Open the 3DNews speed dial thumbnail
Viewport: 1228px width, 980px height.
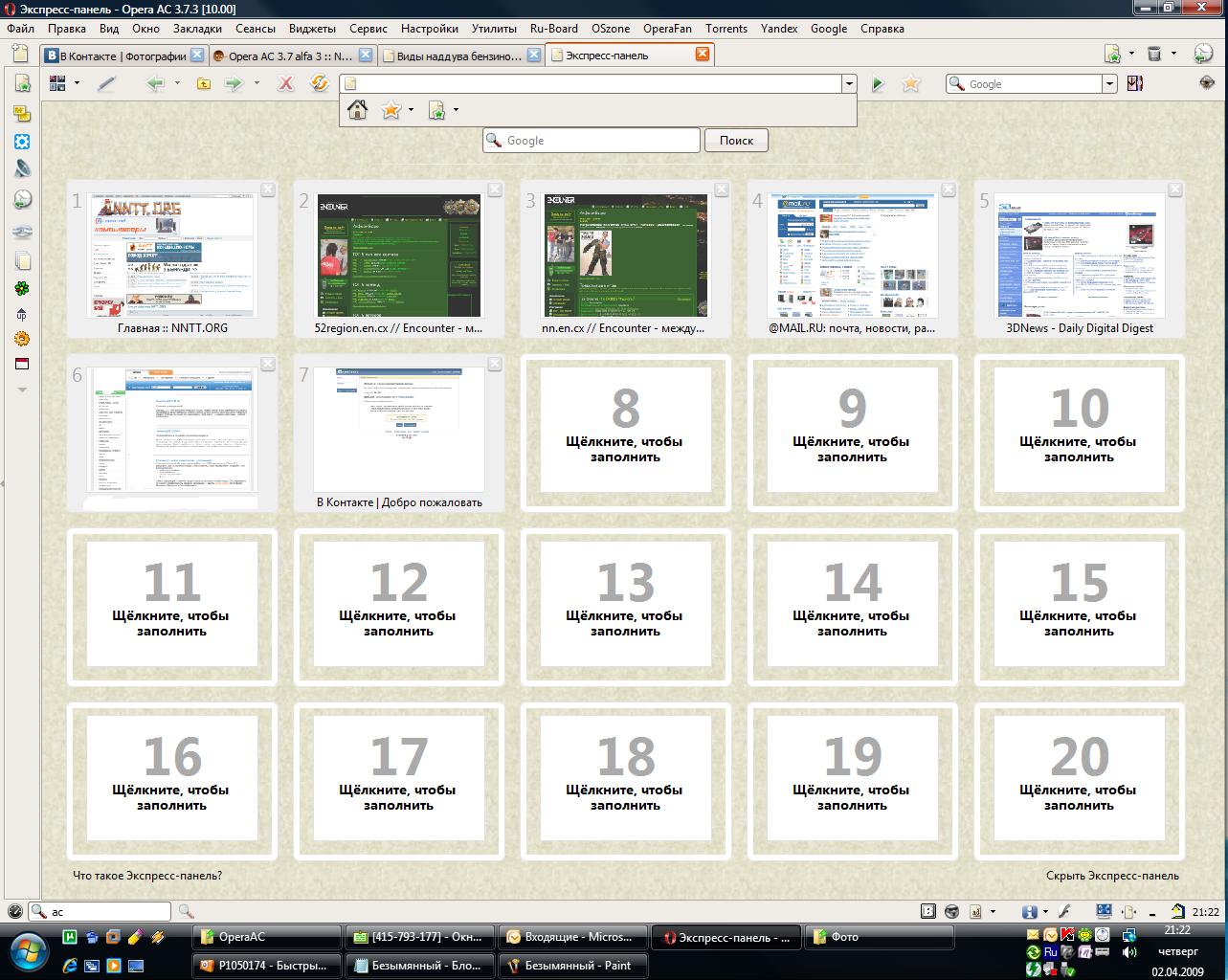[1079, 256]
